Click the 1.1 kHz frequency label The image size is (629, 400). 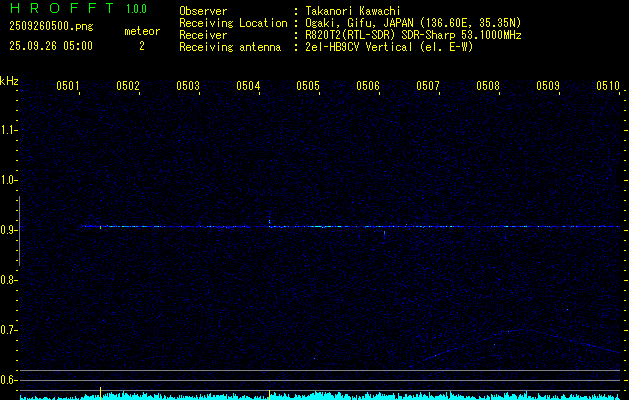pyautogui.click(x=8, y=130)
